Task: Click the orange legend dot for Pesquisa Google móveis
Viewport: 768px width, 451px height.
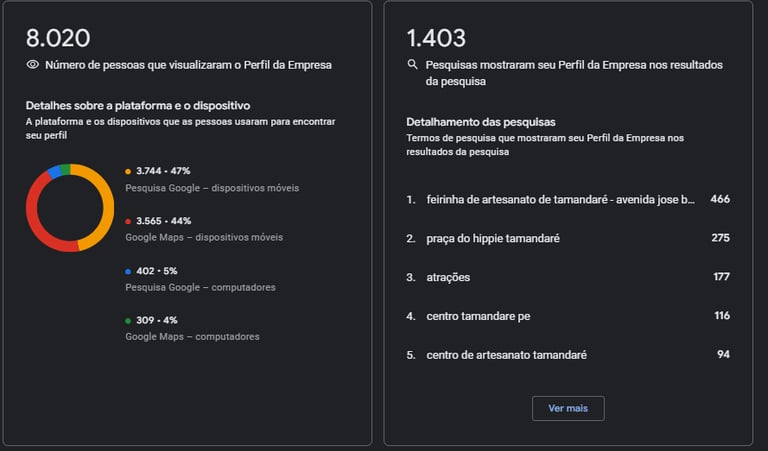Action: (x=128, y=172)
